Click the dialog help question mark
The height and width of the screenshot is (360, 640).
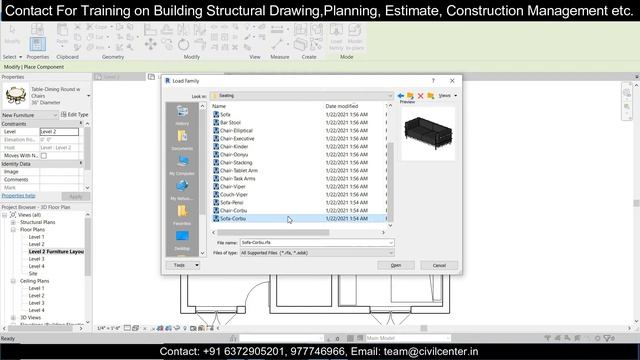[433, 81]
